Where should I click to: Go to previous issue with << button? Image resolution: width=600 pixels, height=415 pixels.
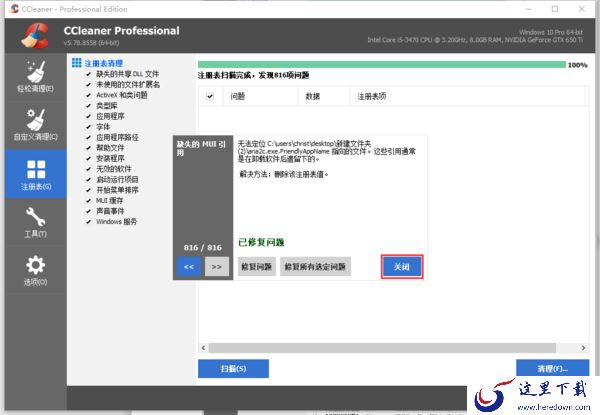coord(189,267)
